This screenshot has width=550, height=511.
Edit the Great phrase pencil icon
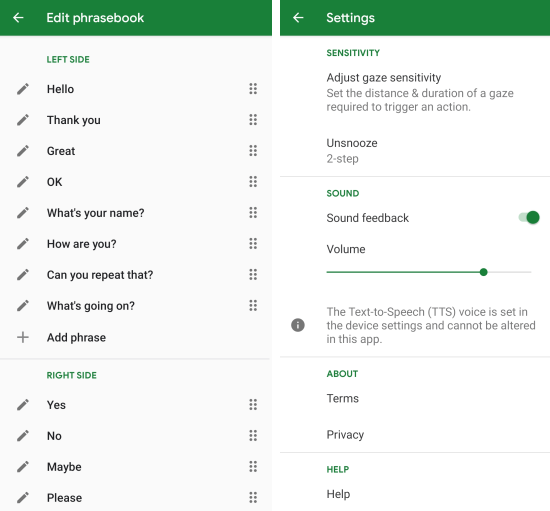pyautogui.click(x=23, y=151)
